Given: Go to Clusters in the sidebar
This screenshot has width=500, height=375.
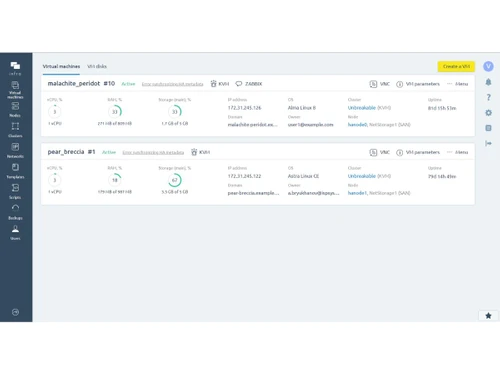Looking at the screenshot, I should 15,130.
